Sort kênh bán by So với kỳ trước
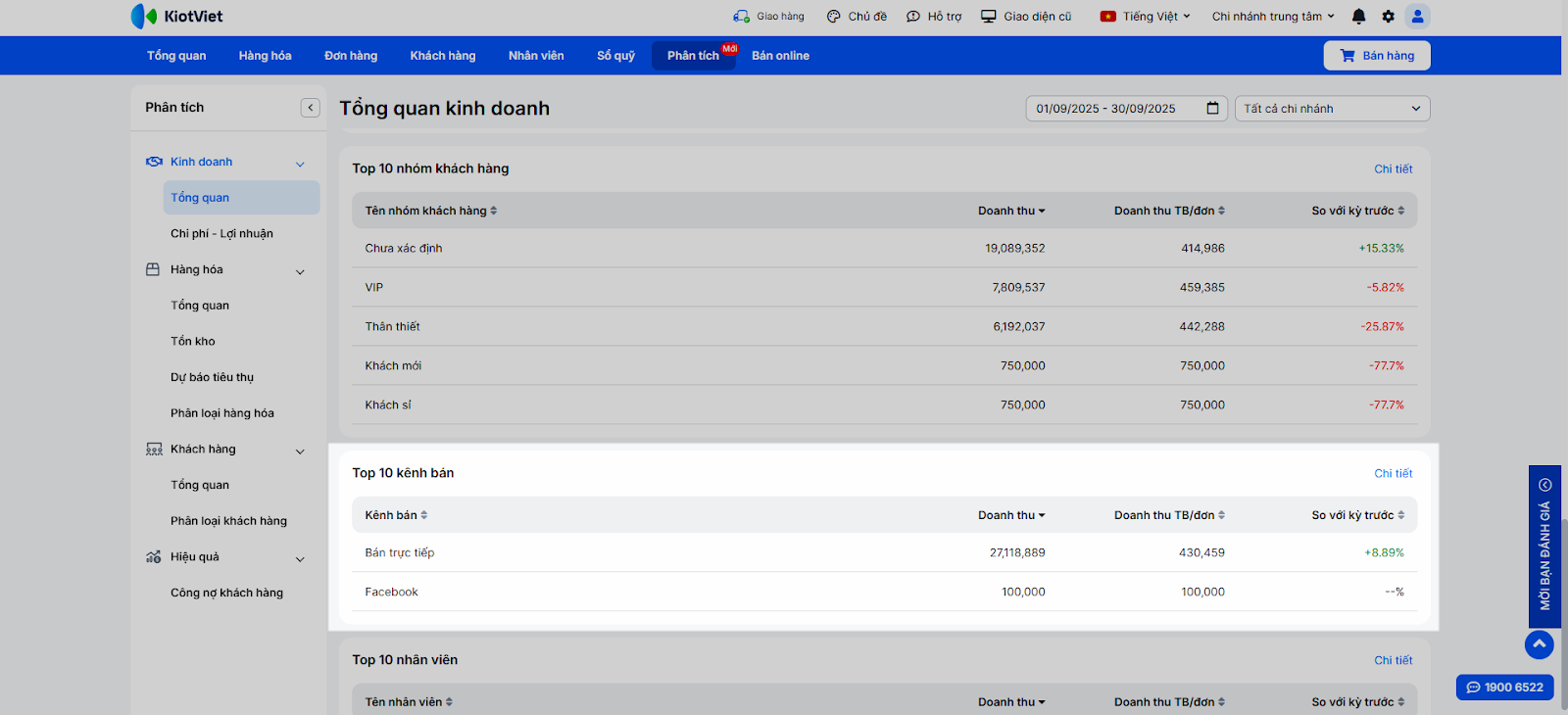This screenshot has width=1568, height=715. pyautogui.click(x=1358, y=515)
